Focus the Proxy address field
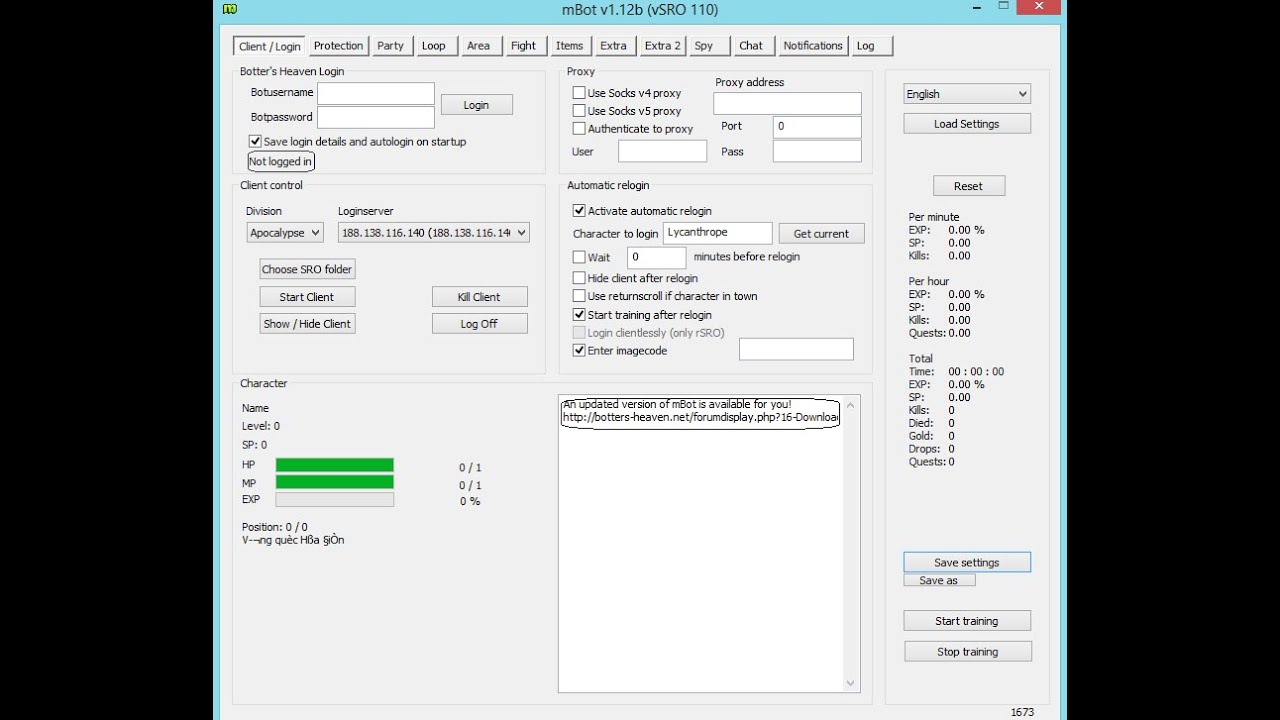 tap(787, 103)
